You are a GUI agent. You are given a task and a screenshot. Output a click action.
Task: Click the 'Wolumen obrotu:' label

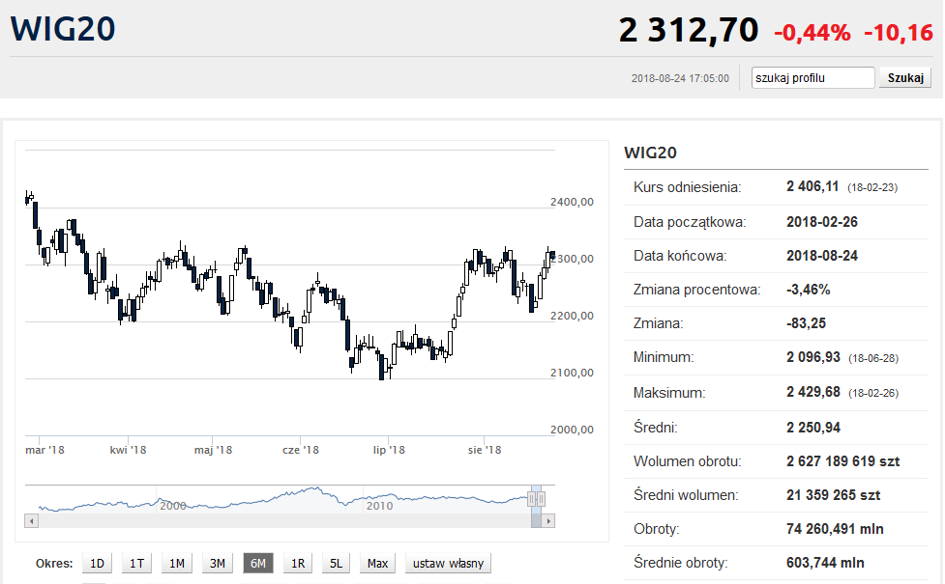pos(687,461)
